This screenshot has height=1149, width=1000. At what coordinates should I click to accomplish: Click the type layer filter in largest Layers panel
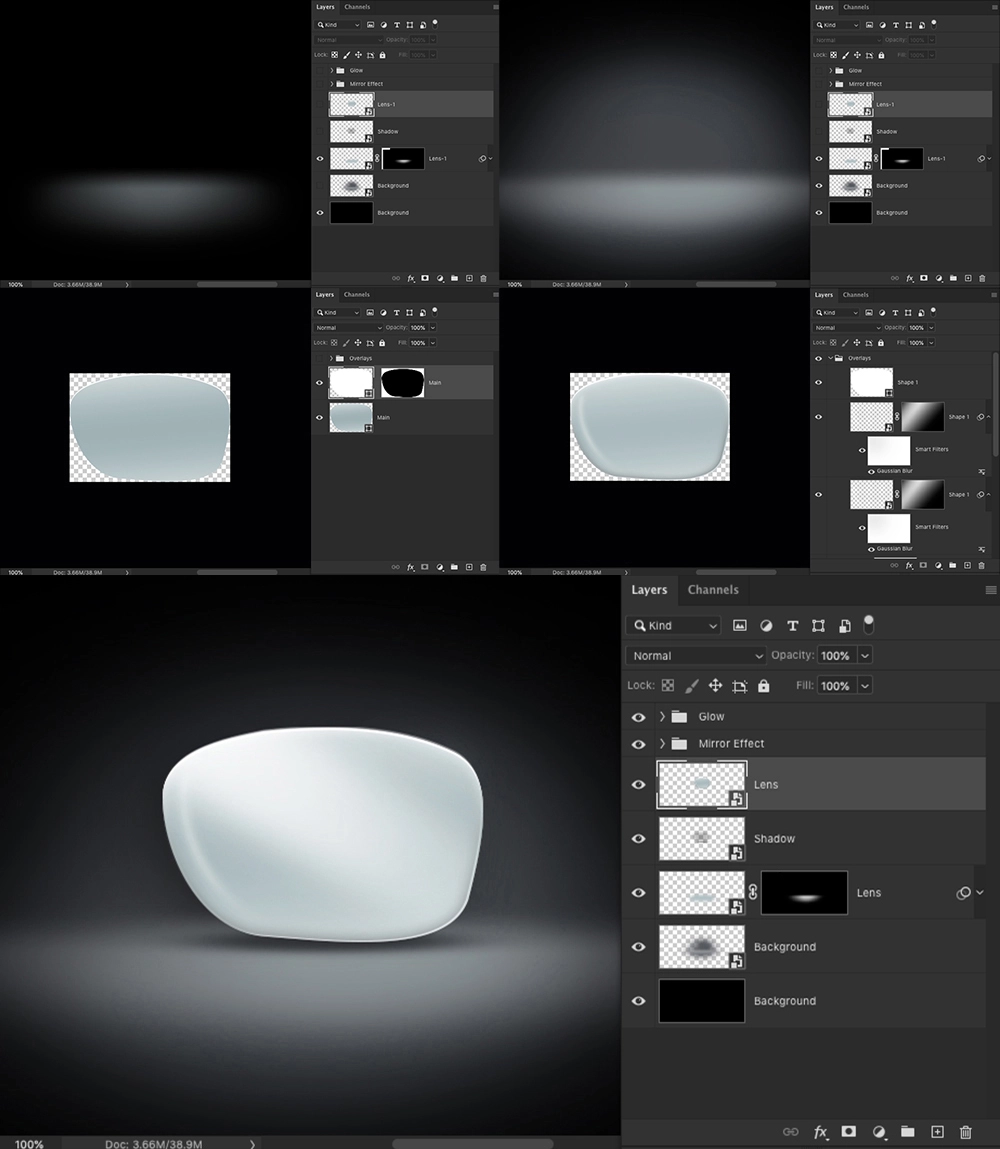coord(792,626)
